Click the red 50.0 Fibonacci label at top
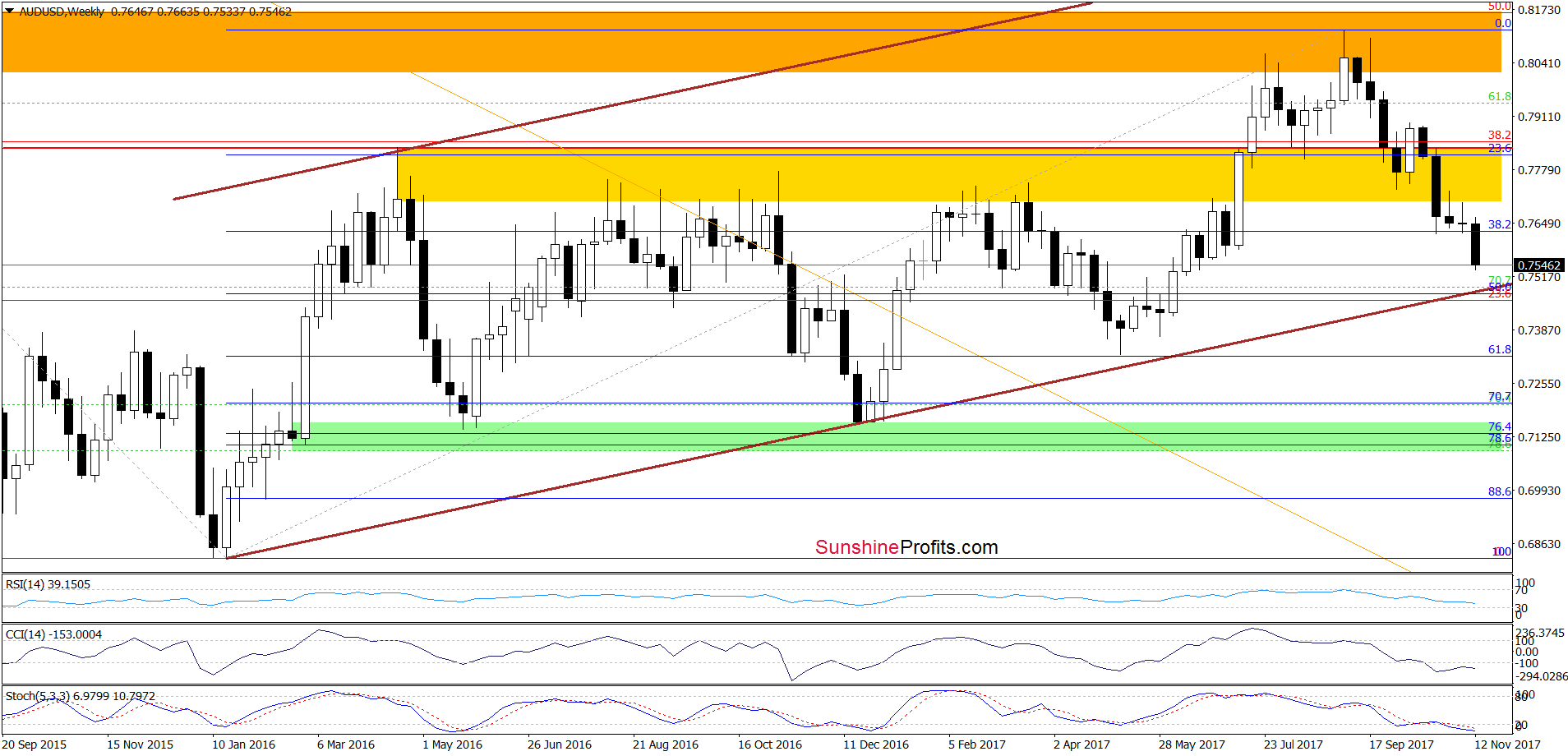Viewport: 1568px width, 756px height. pos(1500,6)
